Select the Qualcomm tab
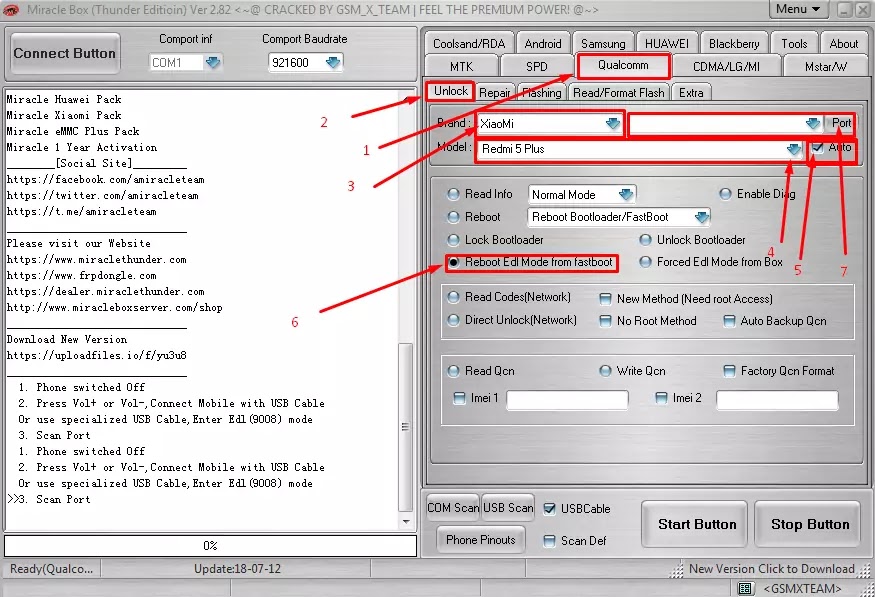This screenshot has height=597, width=875. [x=623, y=65]
